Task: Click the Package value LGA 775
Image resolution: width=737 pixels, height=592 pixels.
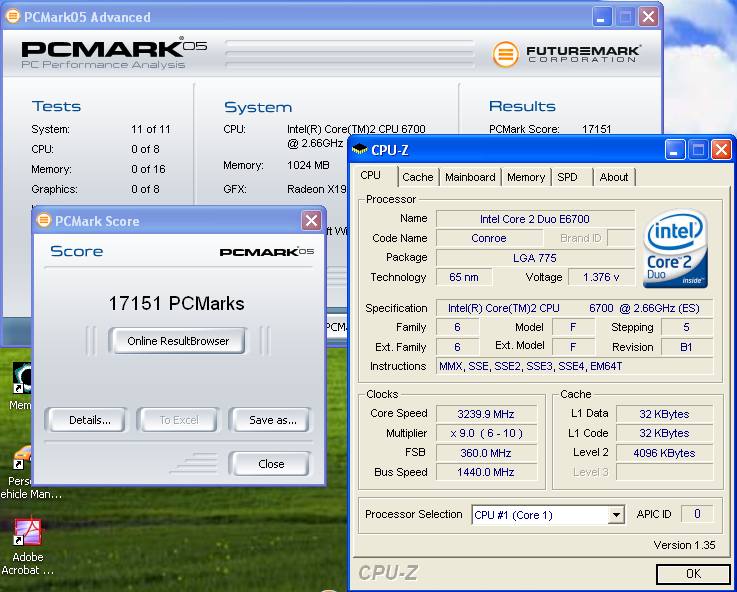Action: click(x=535, y=258)
